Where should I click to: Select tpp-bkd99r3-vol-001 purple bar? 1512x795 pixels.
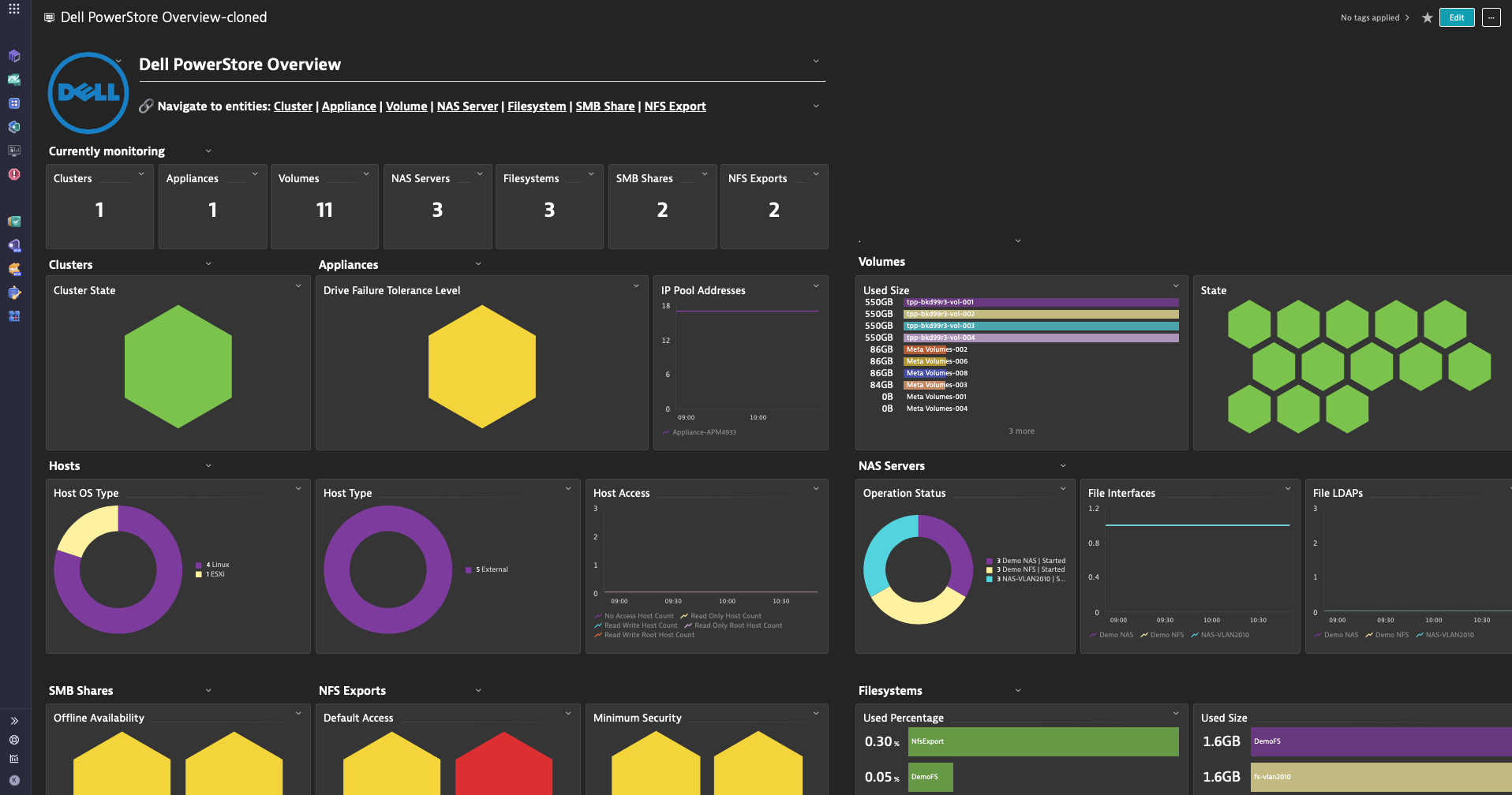pos(1041,302)
